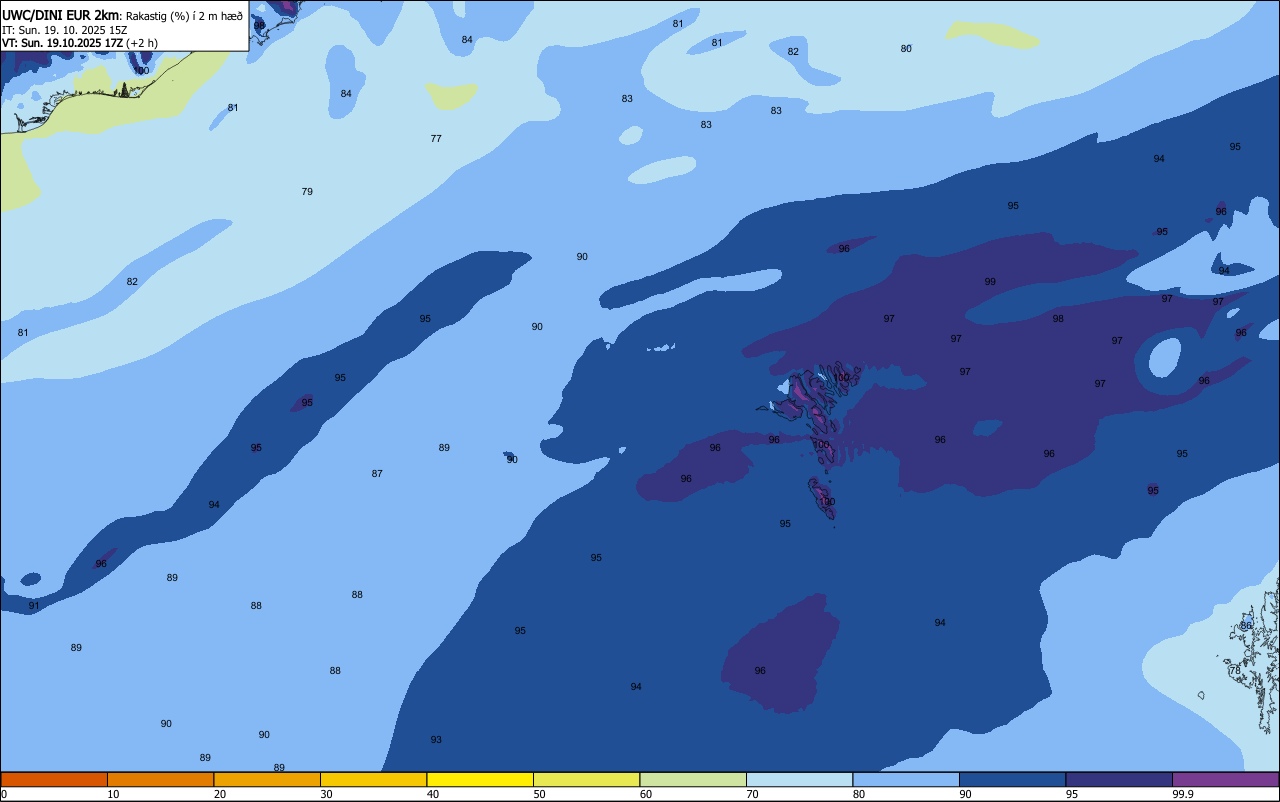This screenshot has height=802, width=1280.
Task: Pick the light green 60–70 legend swatch
Action: pyautogui.click(x=693, y=779)
